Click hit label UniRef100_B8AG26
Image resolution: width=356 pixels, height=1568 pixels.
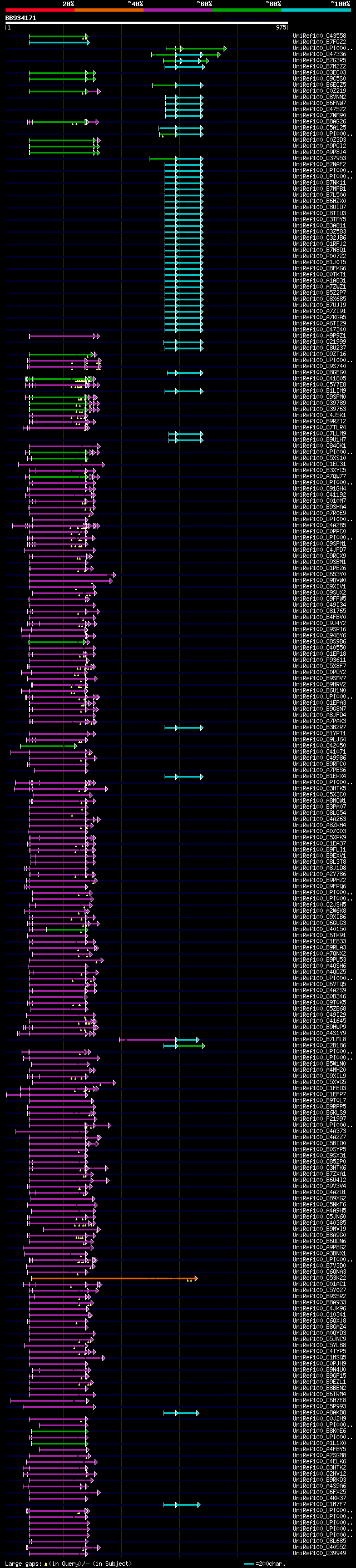(319, 122)
